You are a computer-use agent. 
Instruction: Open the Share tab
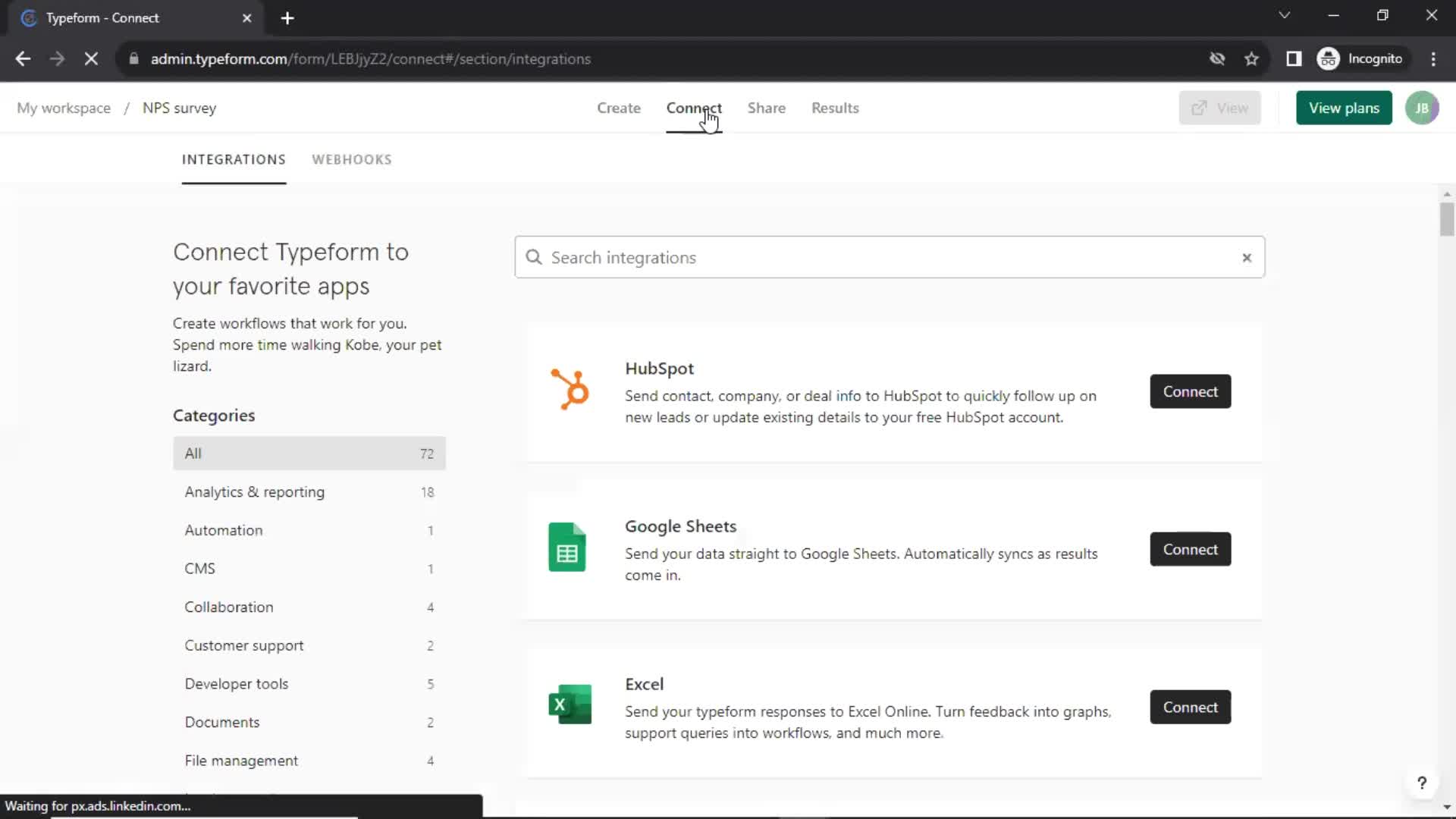pos(766,108)
